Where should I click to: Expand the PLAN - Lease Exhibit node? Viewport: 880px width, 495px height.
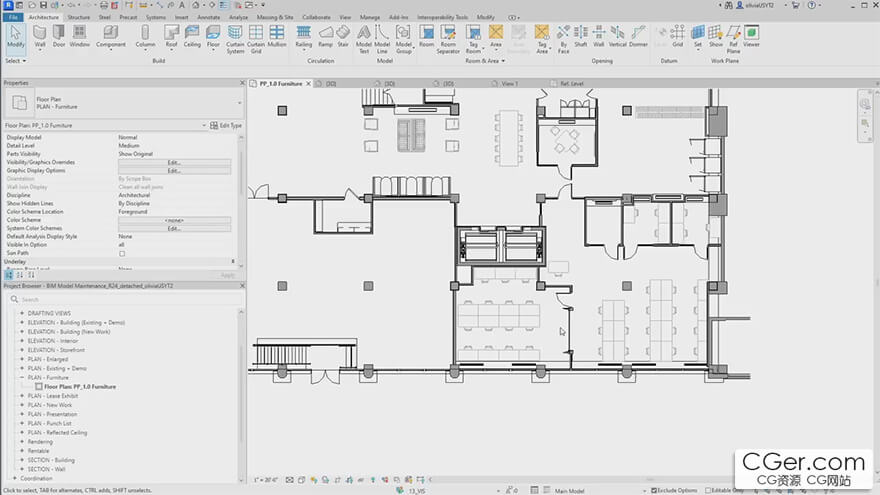pyautogui.click(x=21, y=396)
